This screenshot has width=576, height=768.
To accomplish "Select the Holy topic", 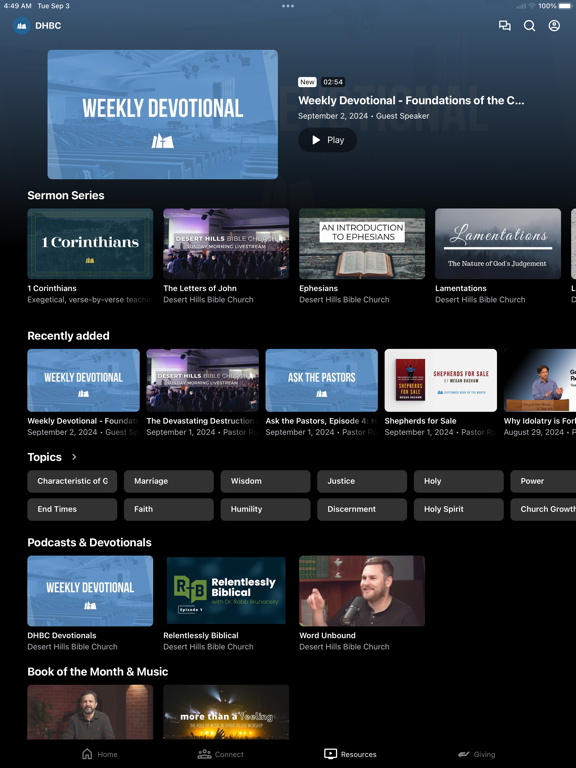I will tap(458, 481).
